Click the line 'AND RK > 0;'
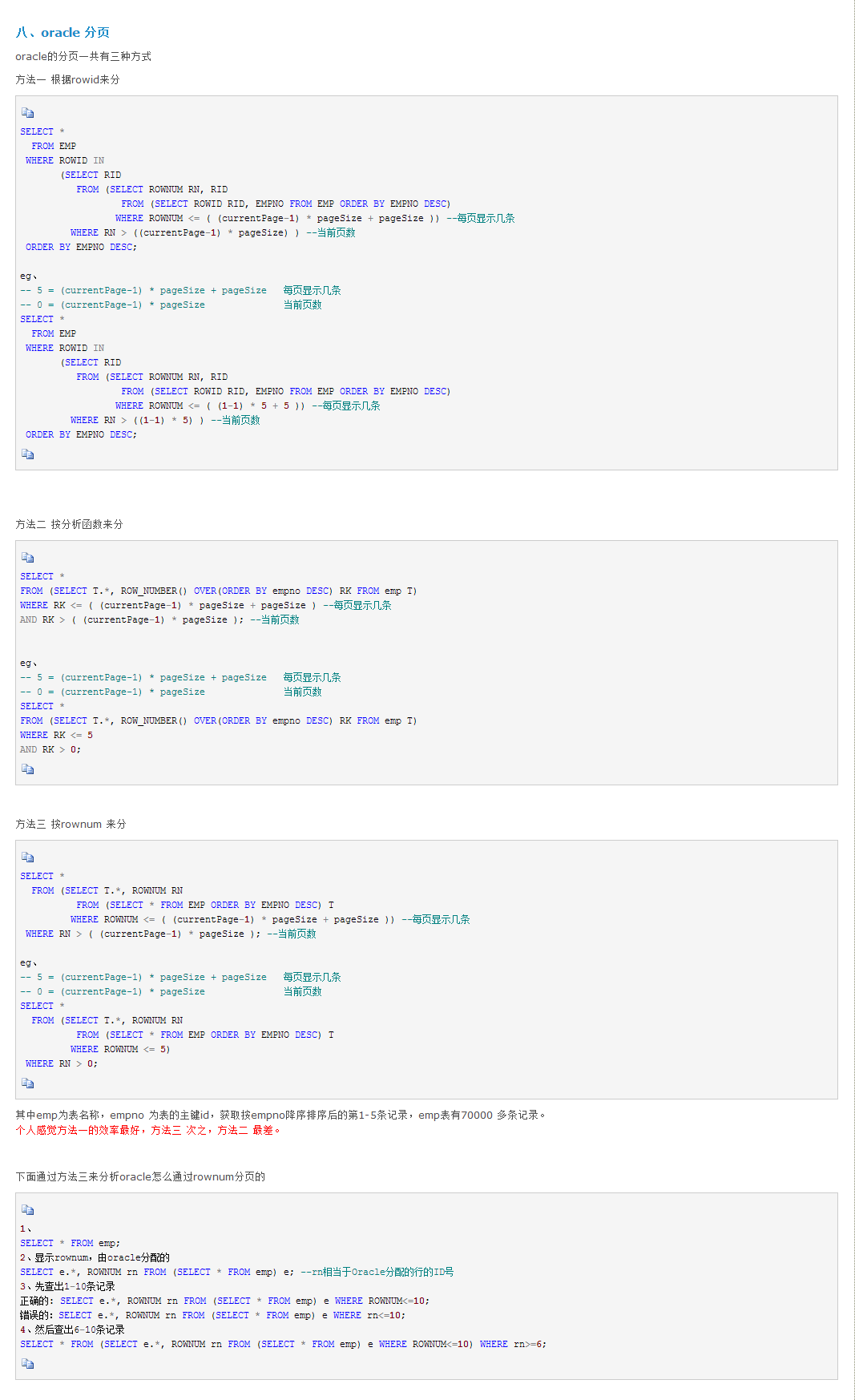Viewport: 855px width, 1400px height. point(50,749)
